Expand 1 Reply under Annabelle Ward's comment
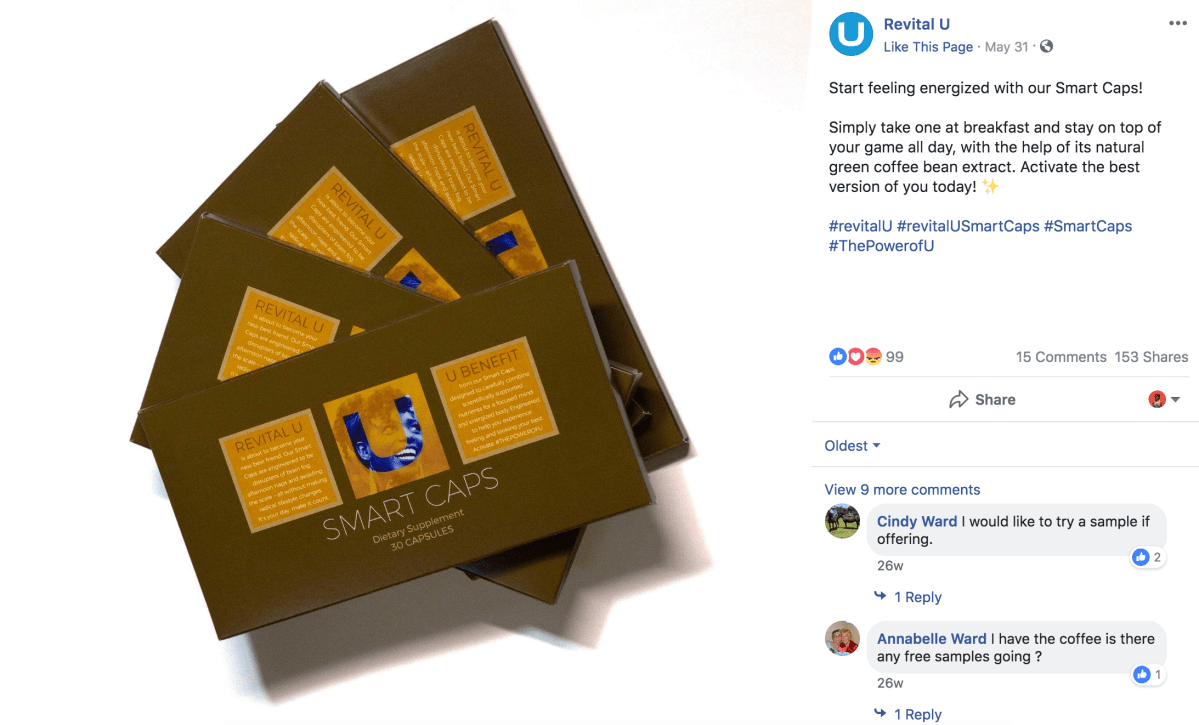 tap(908, 714)
